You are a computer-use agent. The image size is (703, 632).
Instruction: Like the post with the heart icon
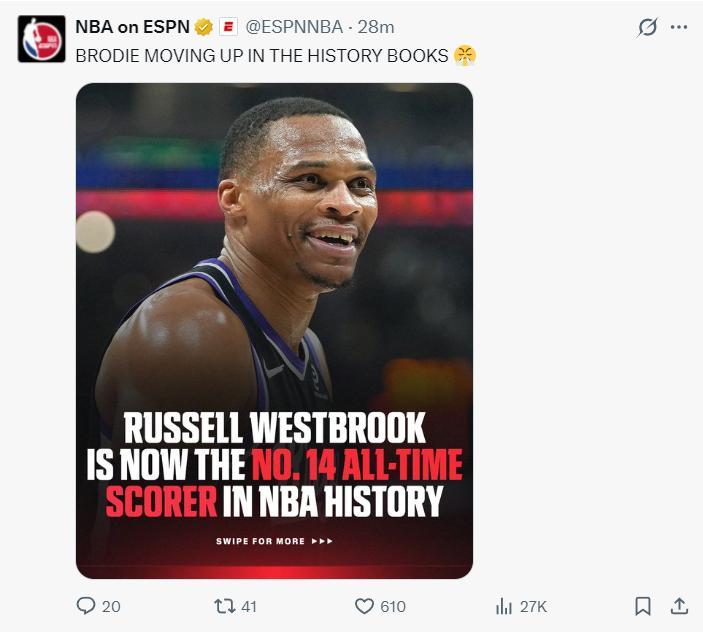(x=364, y=606)
